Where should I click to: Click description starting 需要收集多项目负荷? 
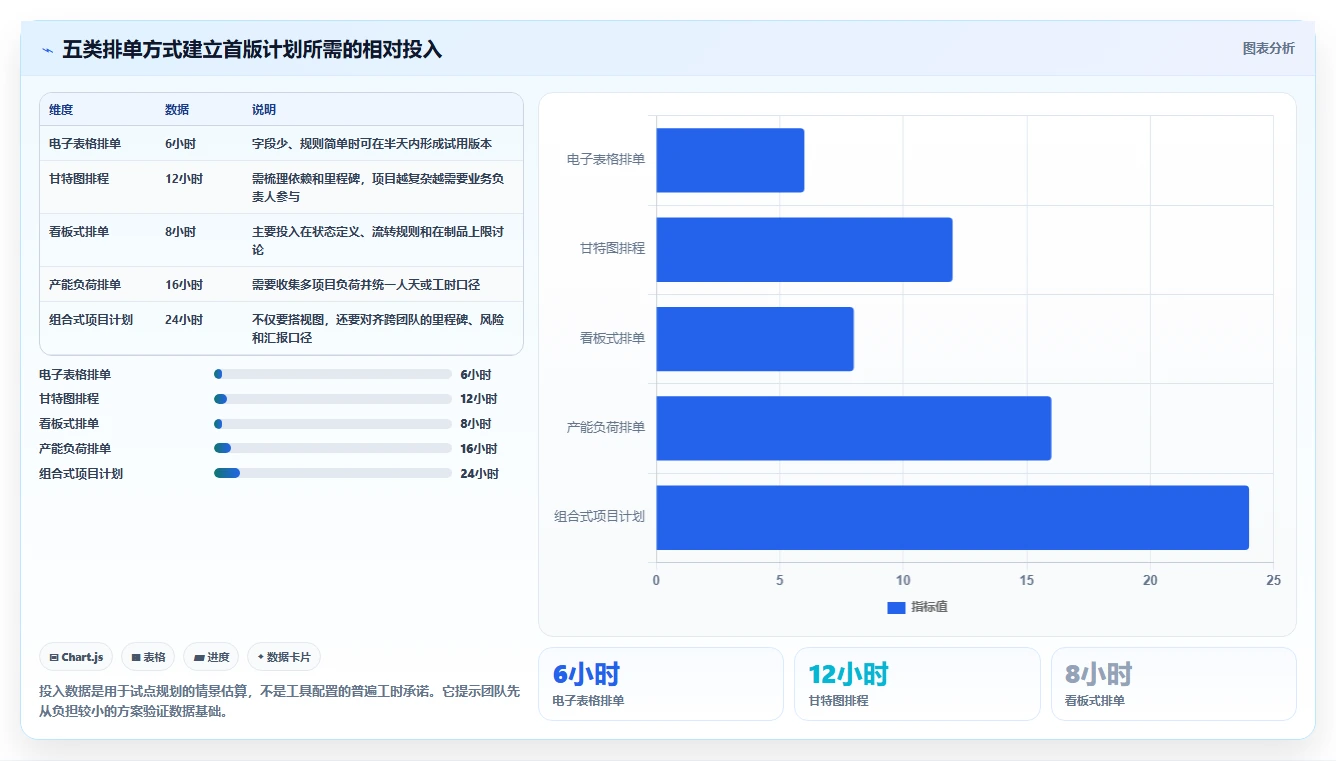point(366,285)
